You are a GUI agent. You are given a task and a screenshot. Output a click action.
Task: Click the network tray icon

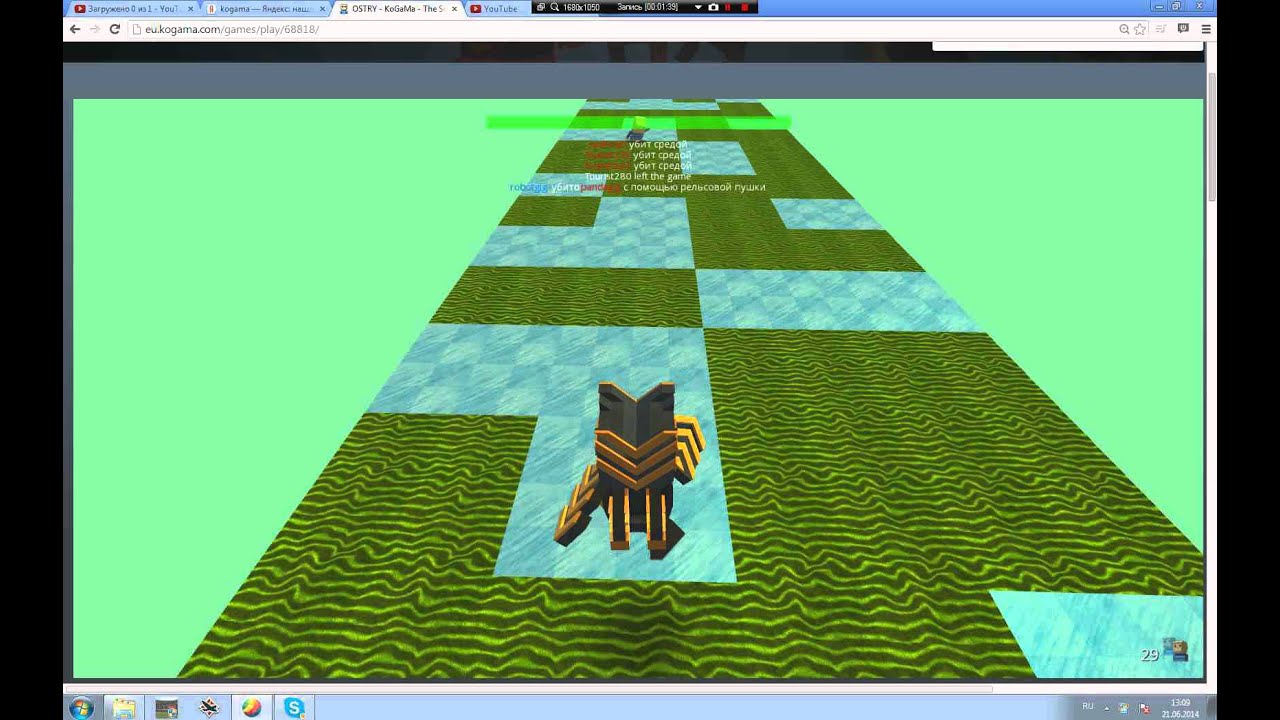tap(1124, 708)
